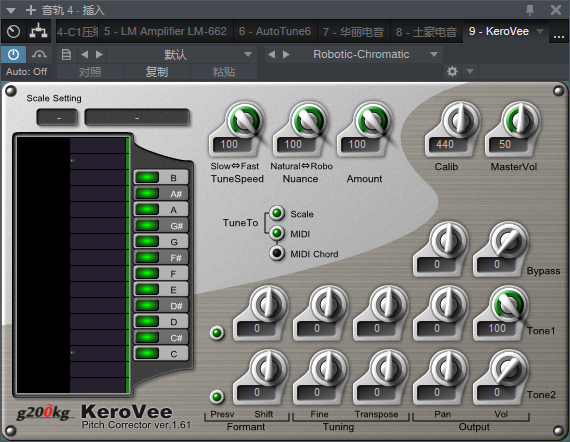
Task: Open the 默认 preset dropdown
Action: [x=248, y=55]
